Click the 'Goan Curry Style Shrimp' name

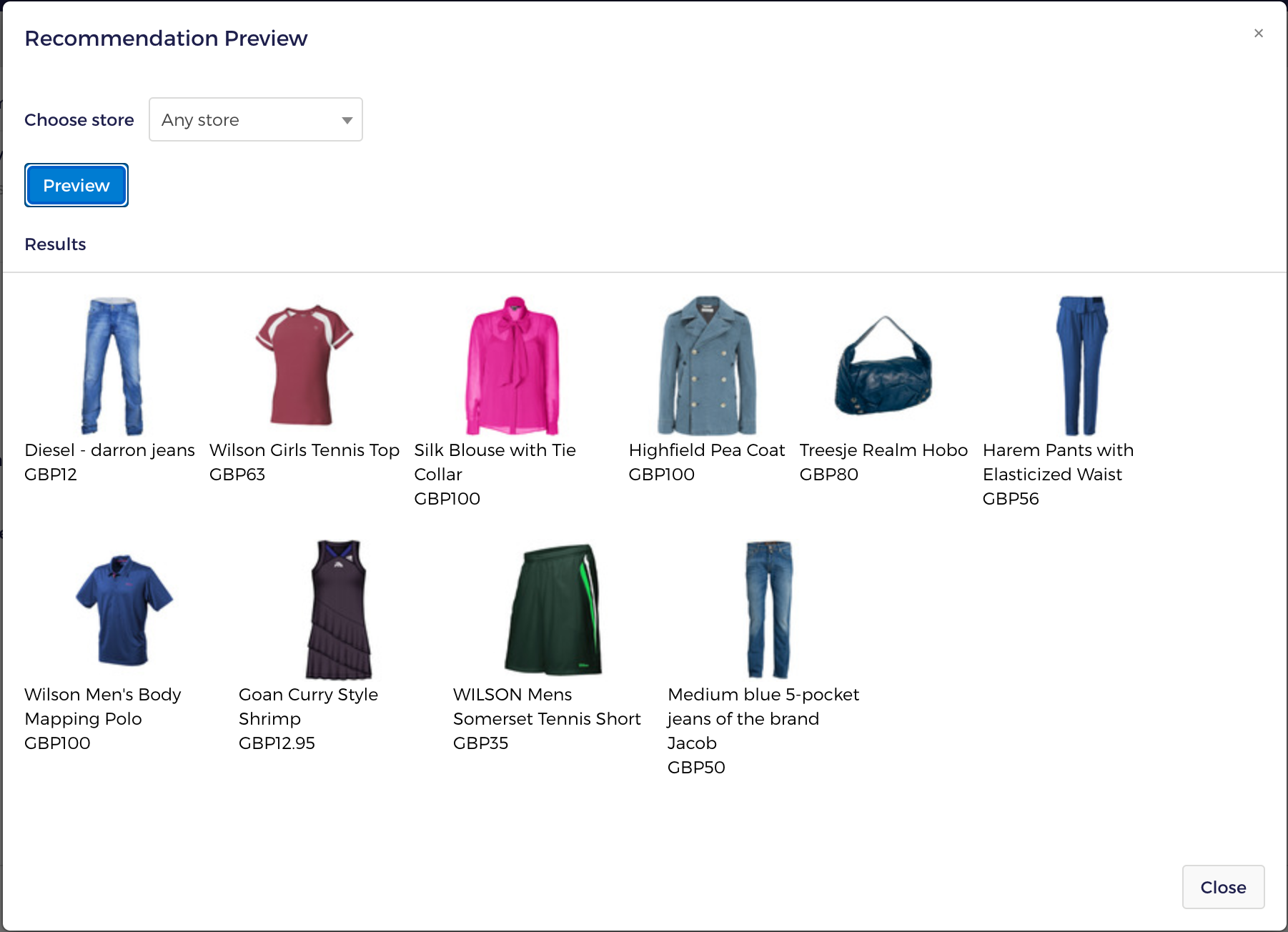coord(309,707)
